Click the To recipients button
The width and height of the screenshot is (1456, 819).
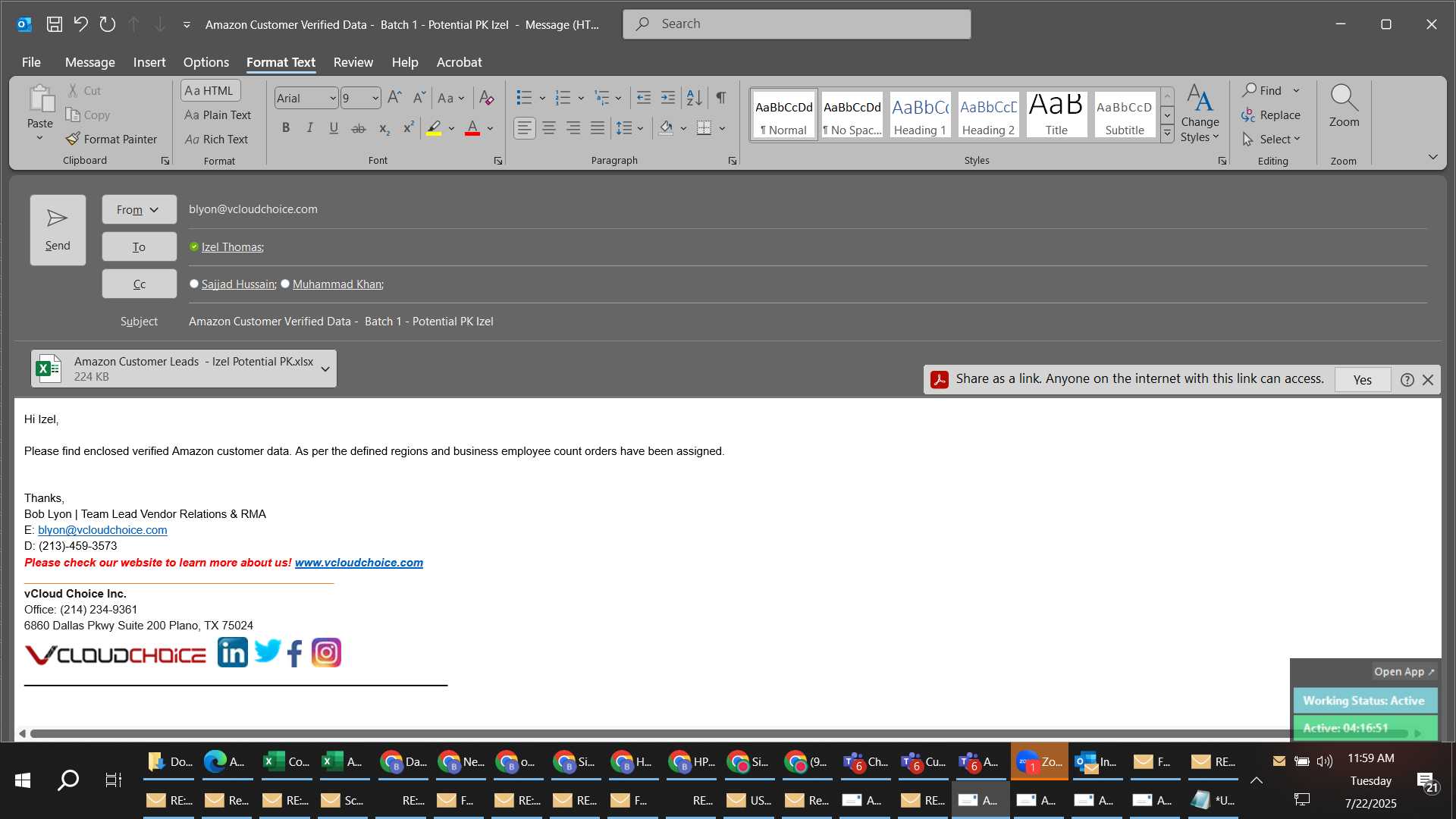pos(140,247)
